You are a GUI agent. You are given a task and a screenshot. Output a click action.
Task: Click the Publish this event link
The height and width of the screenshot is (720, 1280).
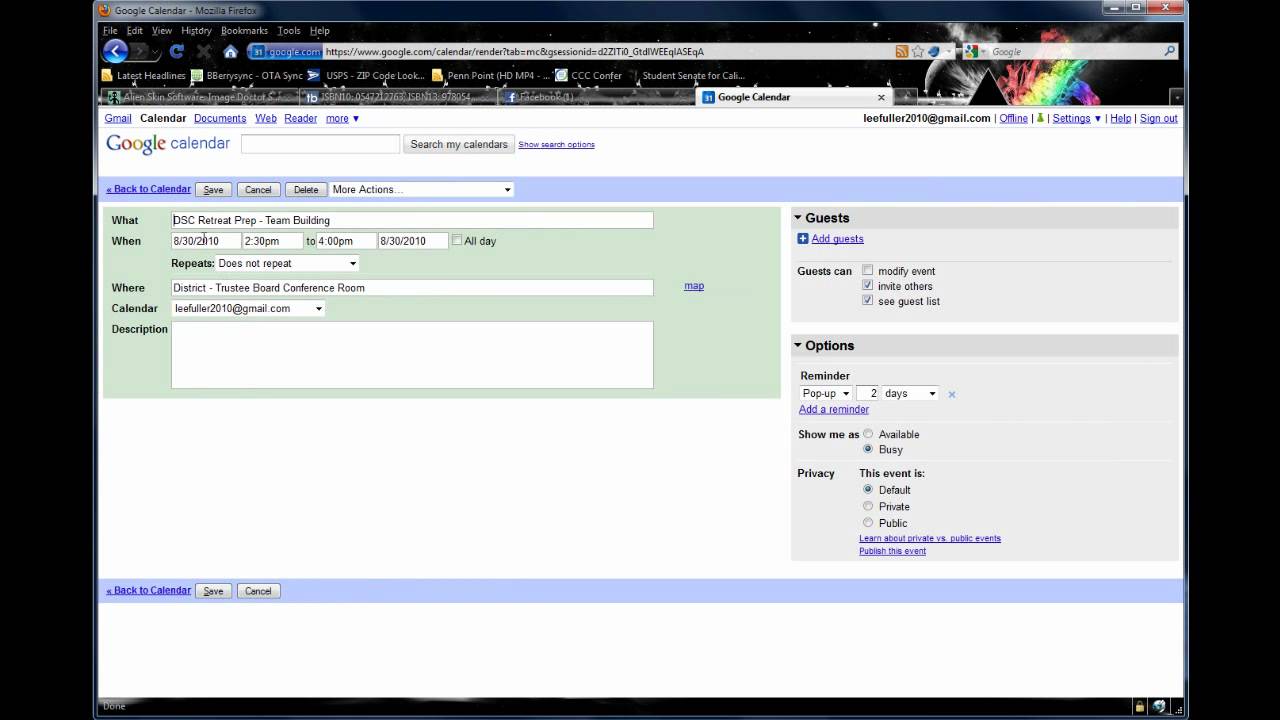(892, 551)
